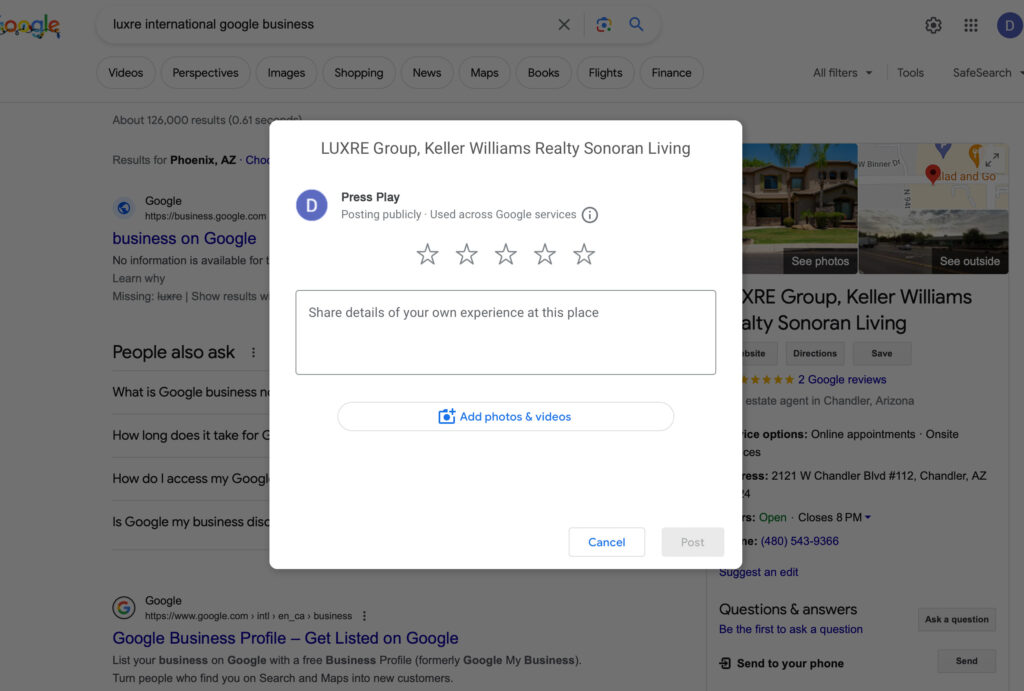
Task: Open the SafeSearch dropdown
Action: pyautogui.click(x=986, y=73)
